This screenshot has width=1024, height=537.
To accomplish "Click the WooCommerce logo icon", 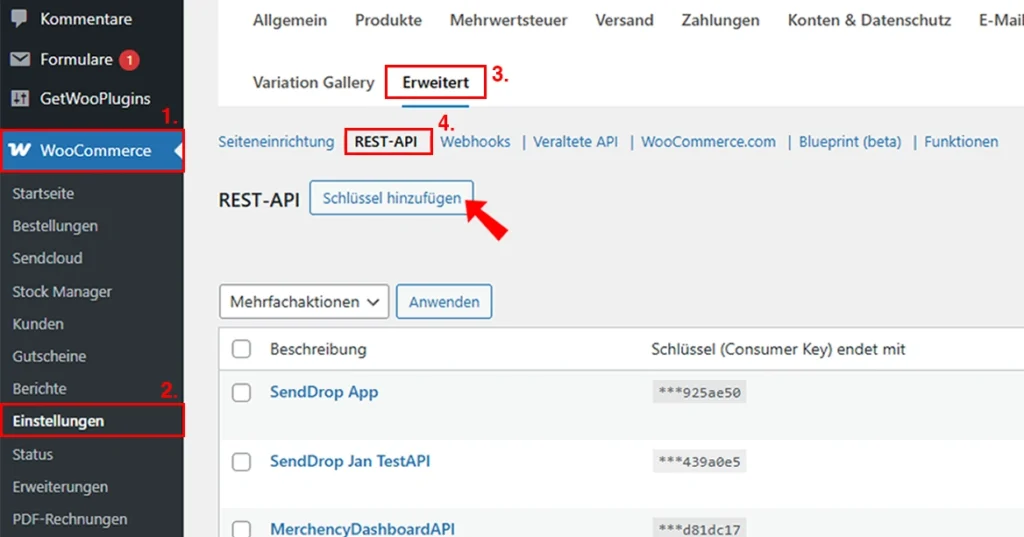I will (20, 150).
